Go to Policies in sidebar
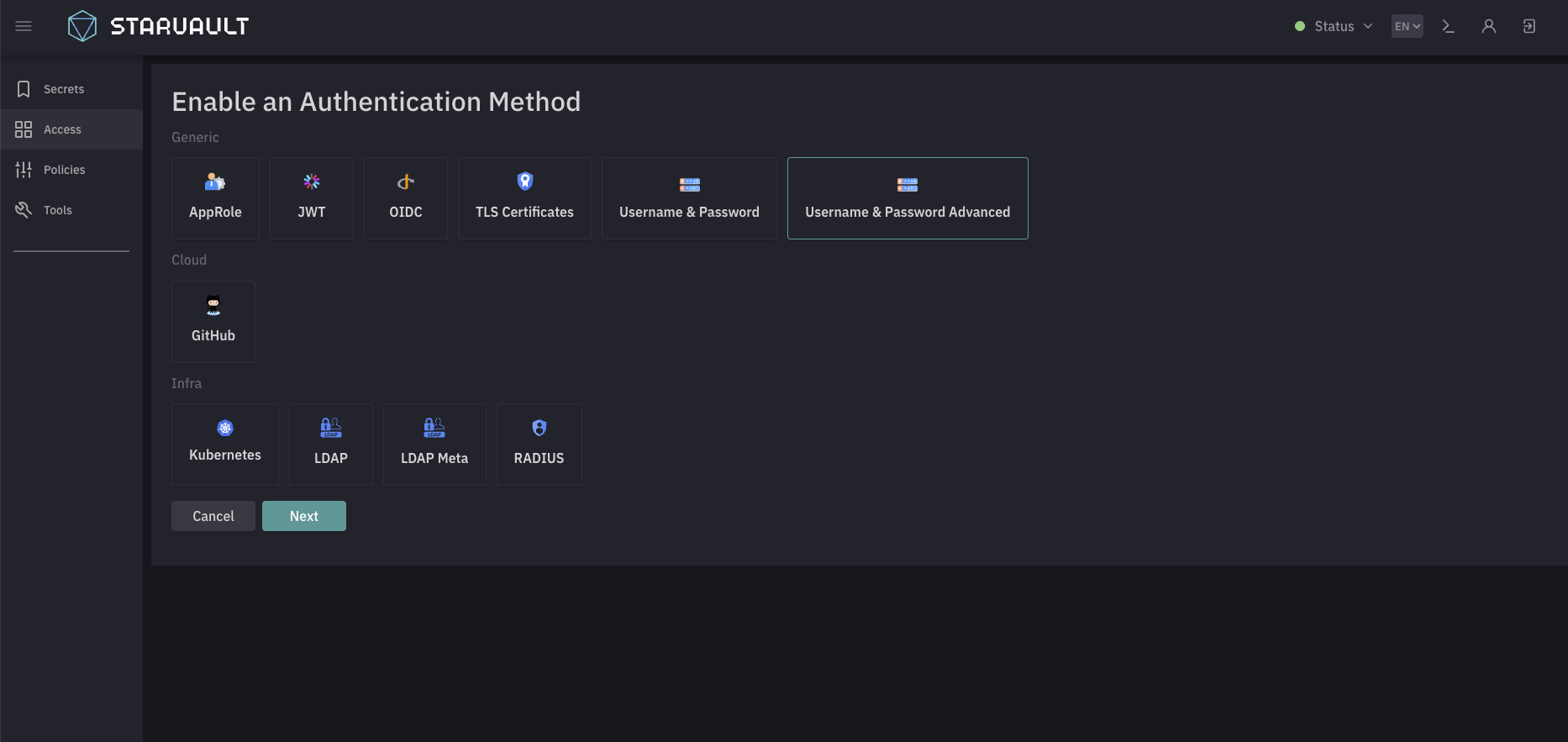This screenshot has width=1568, height=742. [x=71, y=170]
